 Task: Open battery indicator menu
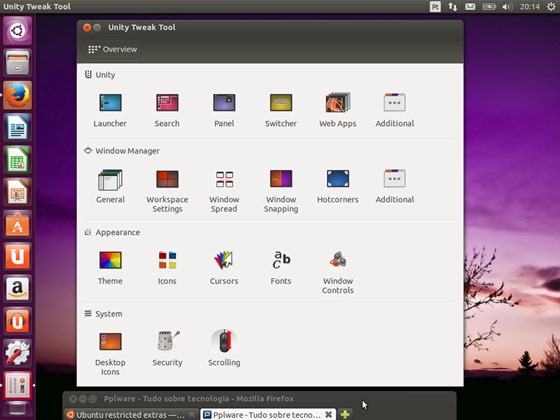pos(489,6)
